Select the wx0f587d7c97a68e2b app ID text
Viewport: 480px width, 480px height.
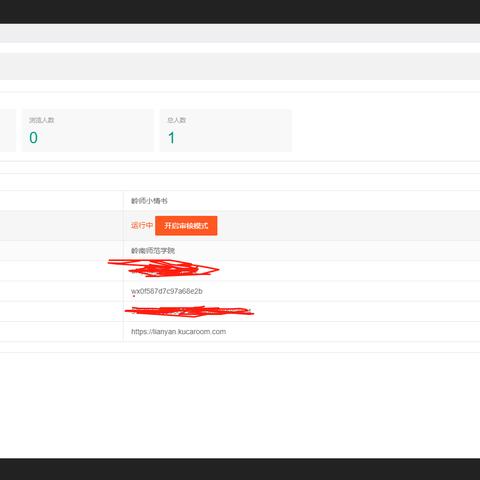[167, 291]
